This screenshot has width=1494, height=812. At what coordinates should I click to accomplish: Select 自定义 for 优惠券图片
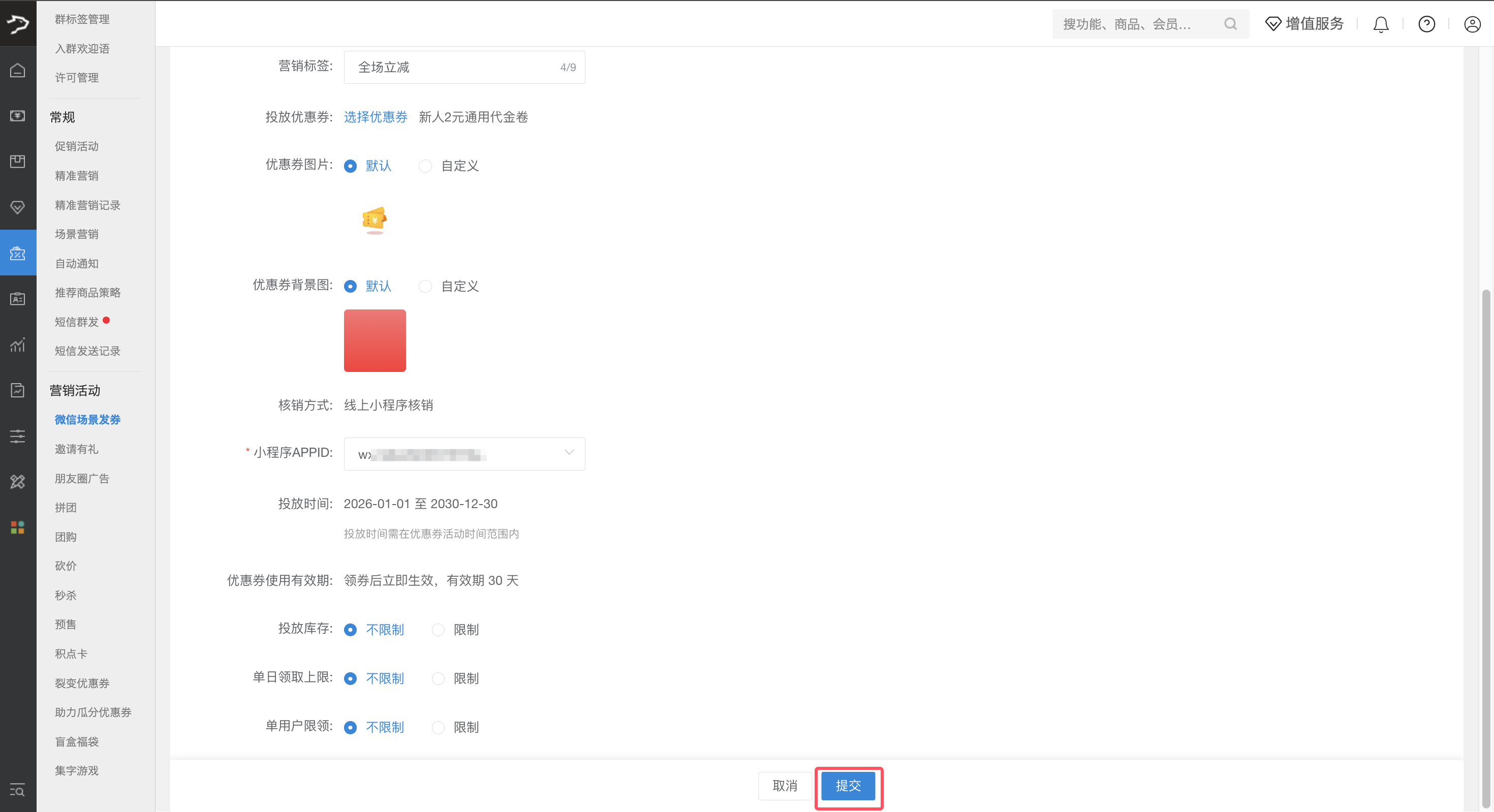point(426,167)
